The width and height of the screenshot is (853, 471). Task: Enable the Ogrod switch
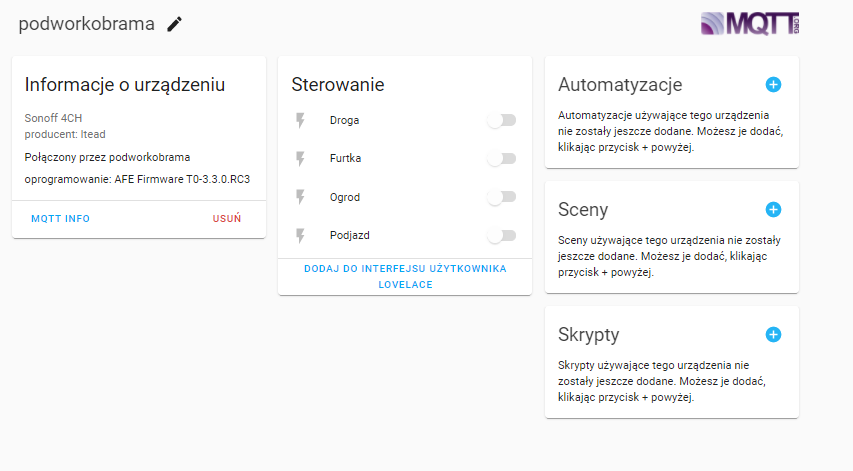click(x=502, y=197)
